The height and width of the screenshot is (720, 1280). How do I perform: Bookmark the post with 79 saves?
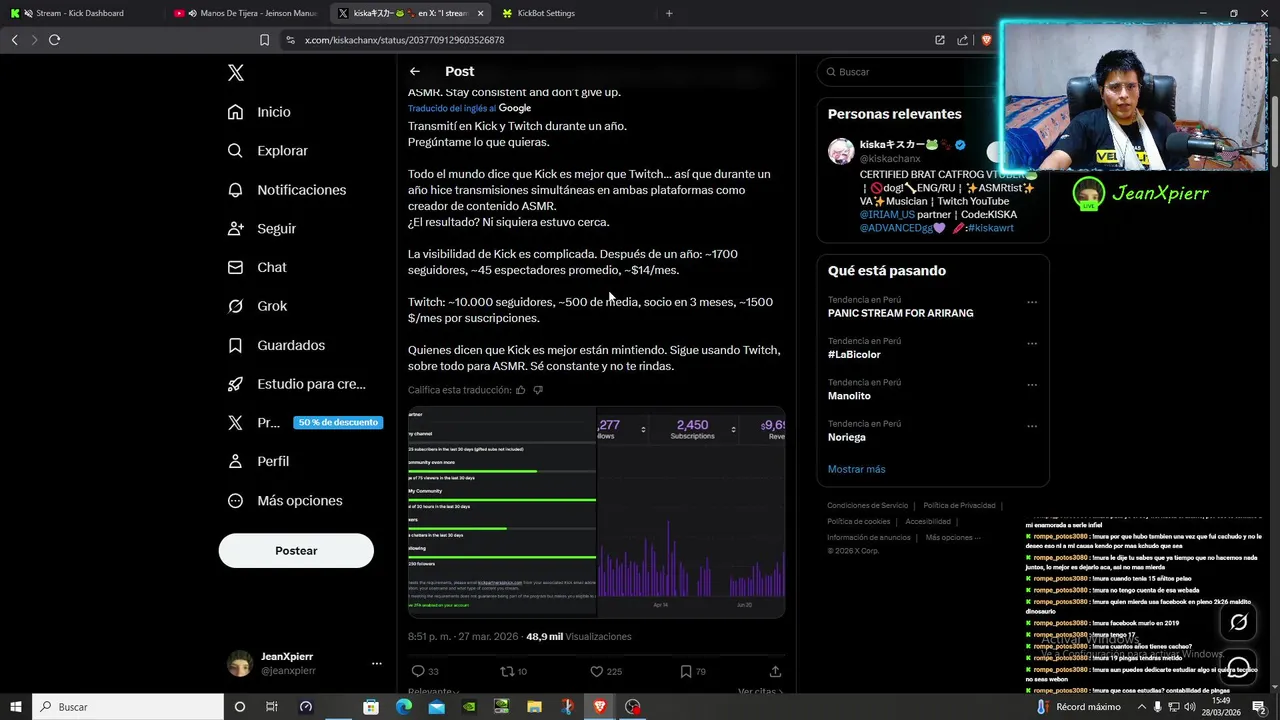pyautogui.click(x=693, y=671)
